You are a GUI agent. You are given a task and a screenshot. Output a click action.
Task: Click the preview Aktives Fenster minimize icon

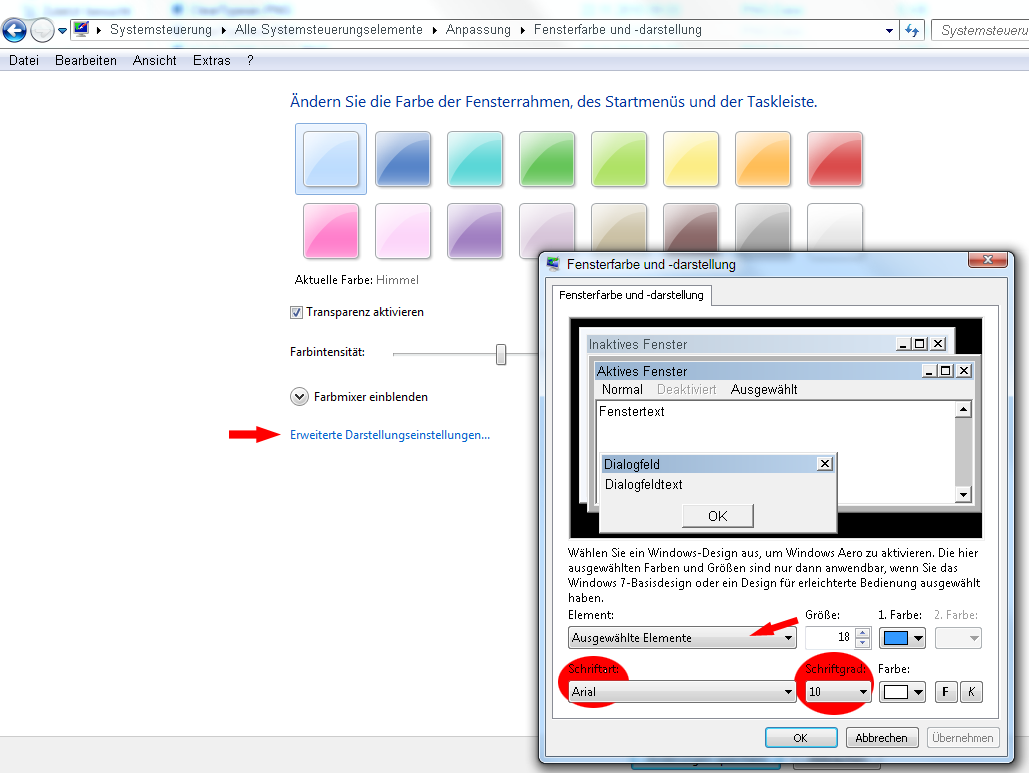(x=929, y=371)
